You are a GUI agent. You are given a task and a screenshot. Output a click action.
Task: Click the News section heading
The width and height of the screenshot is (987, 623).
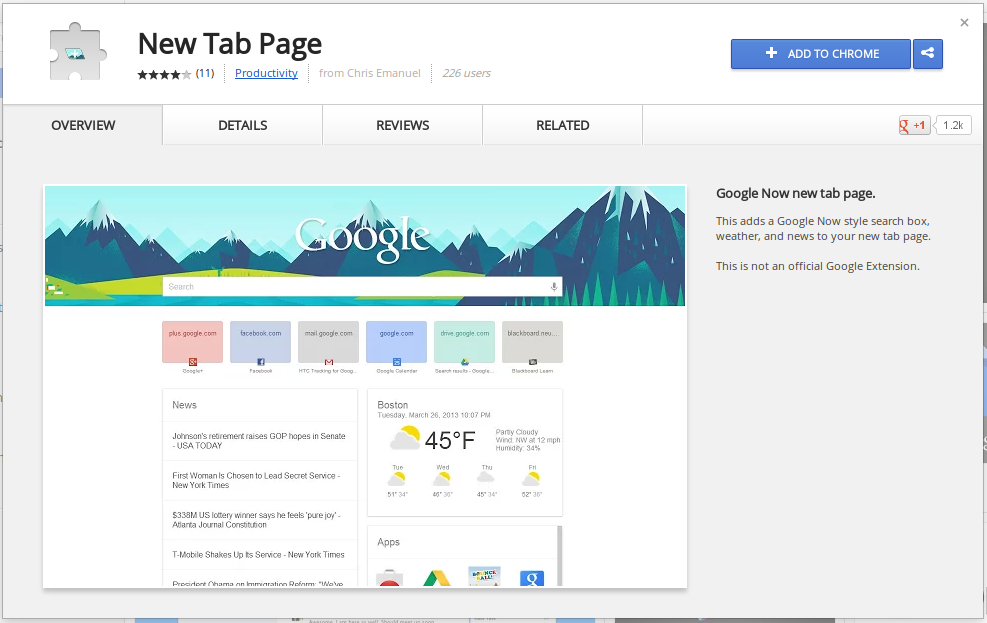click(x=184, y=405)
